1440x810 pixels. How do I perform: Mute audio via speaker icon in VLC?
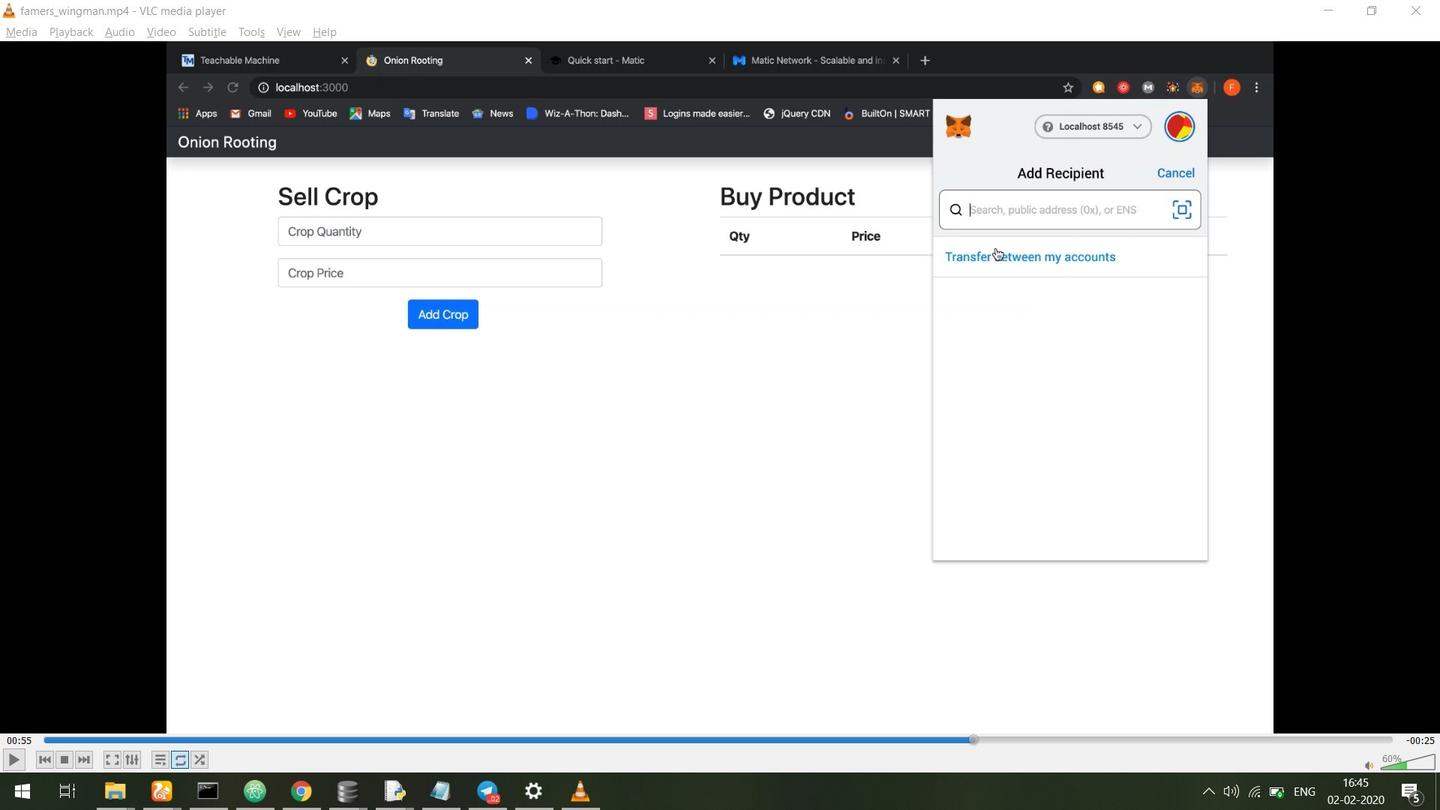pos(1370,766)
